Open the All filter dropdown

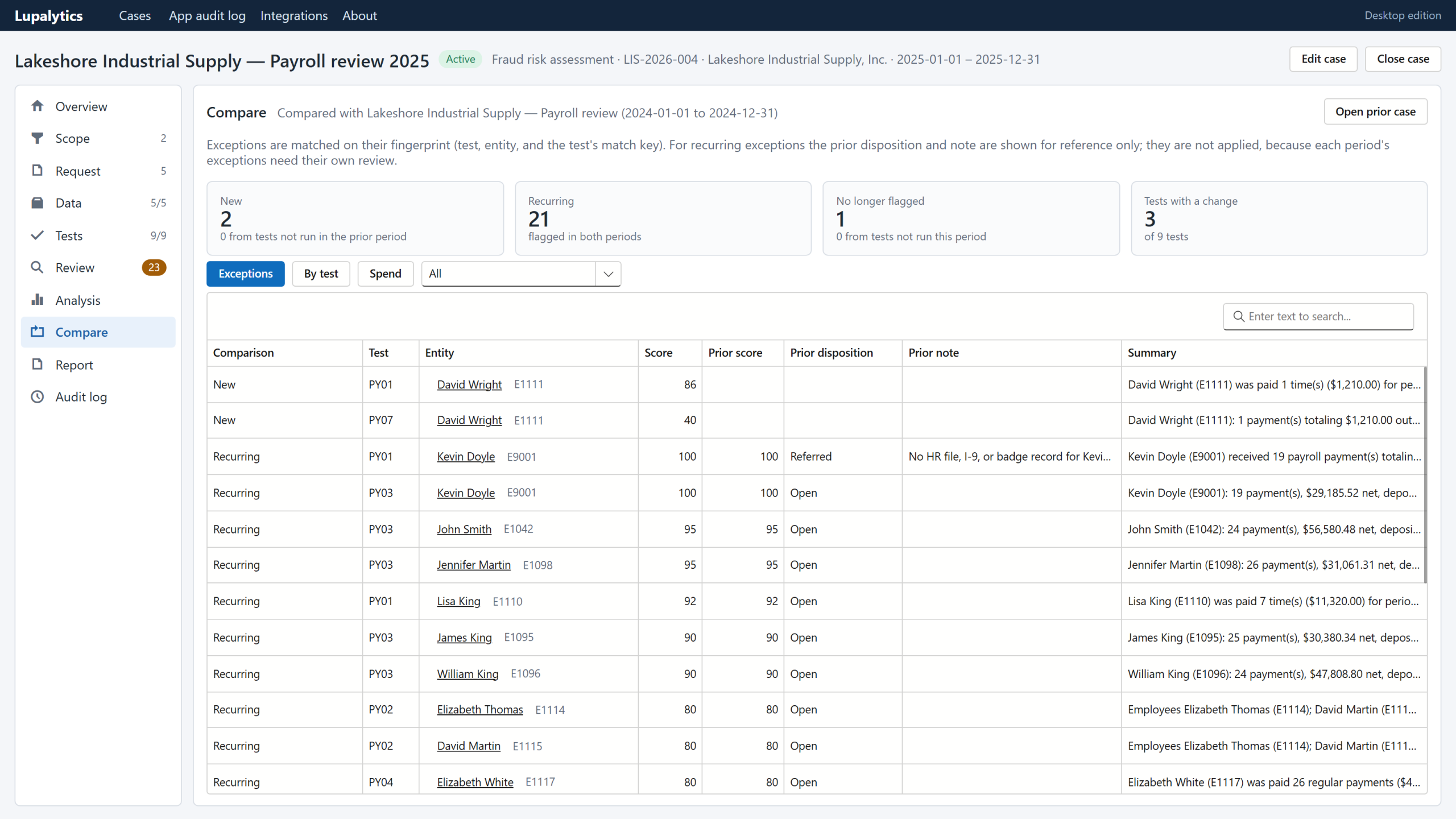click(x=521, y=274)
